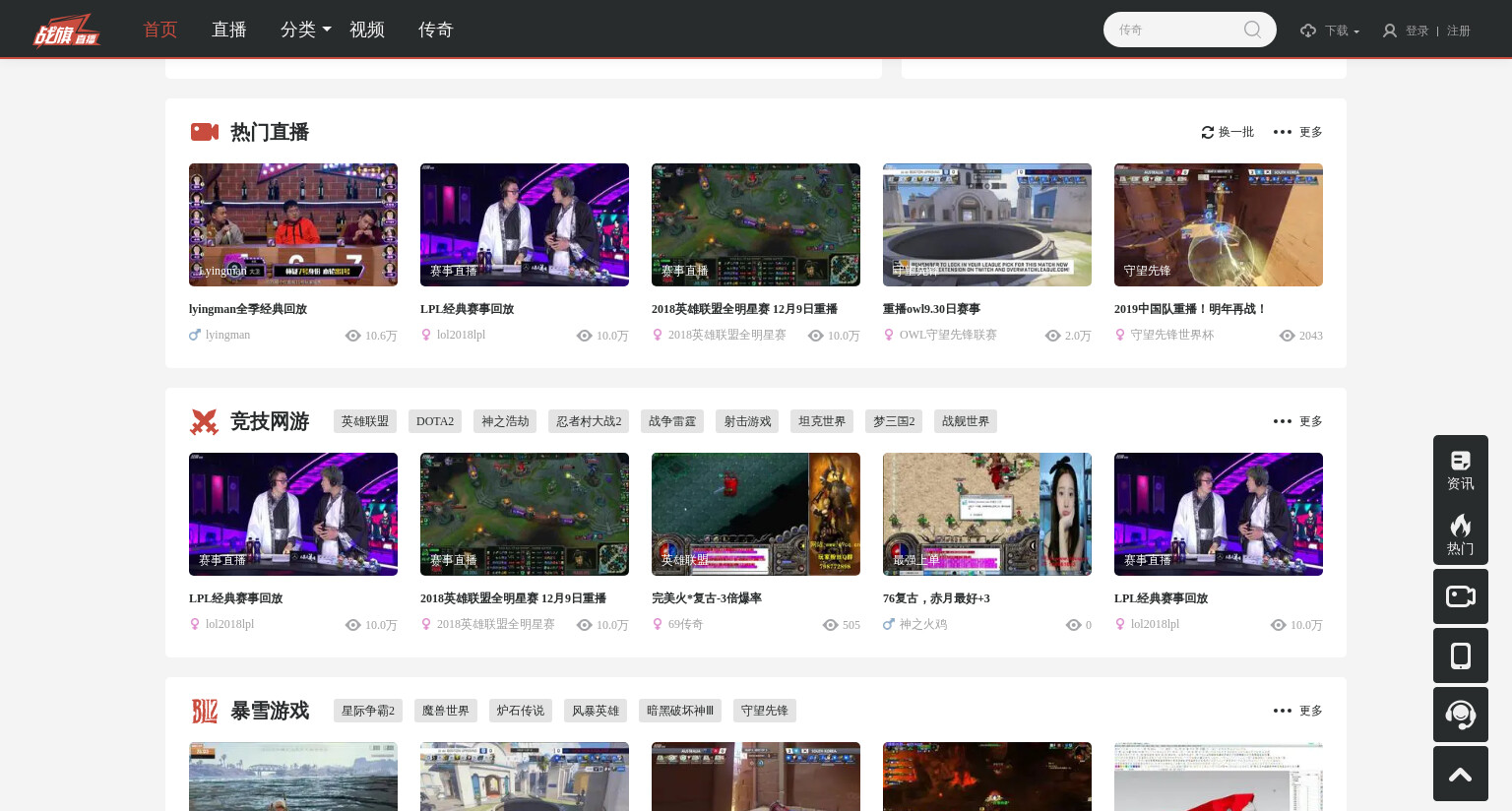Click the user profile icon beside 登录
This screenshot has width=1512, height=811.
click(1390, 31)
